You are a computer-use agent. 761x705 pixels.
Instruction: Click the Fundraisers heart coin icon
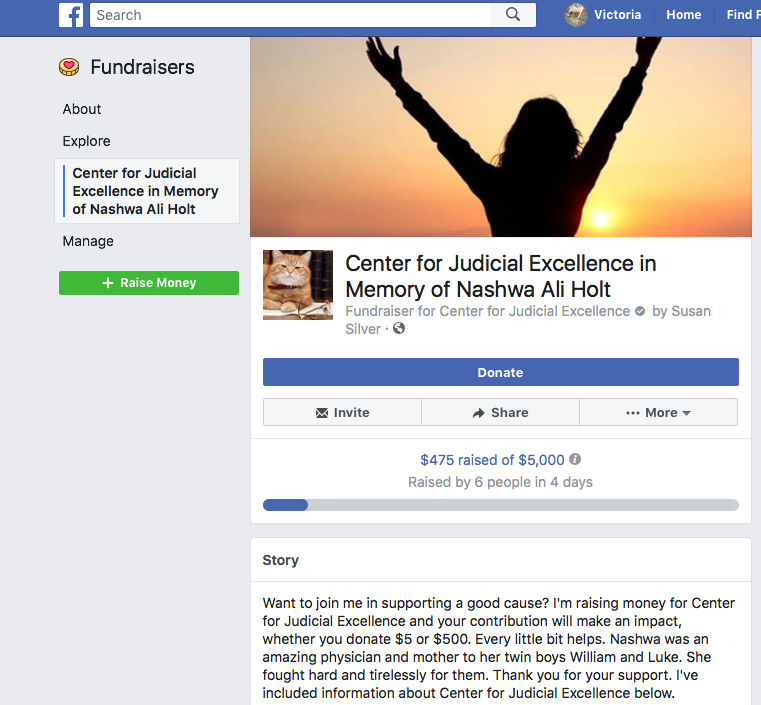pos(69,67)
